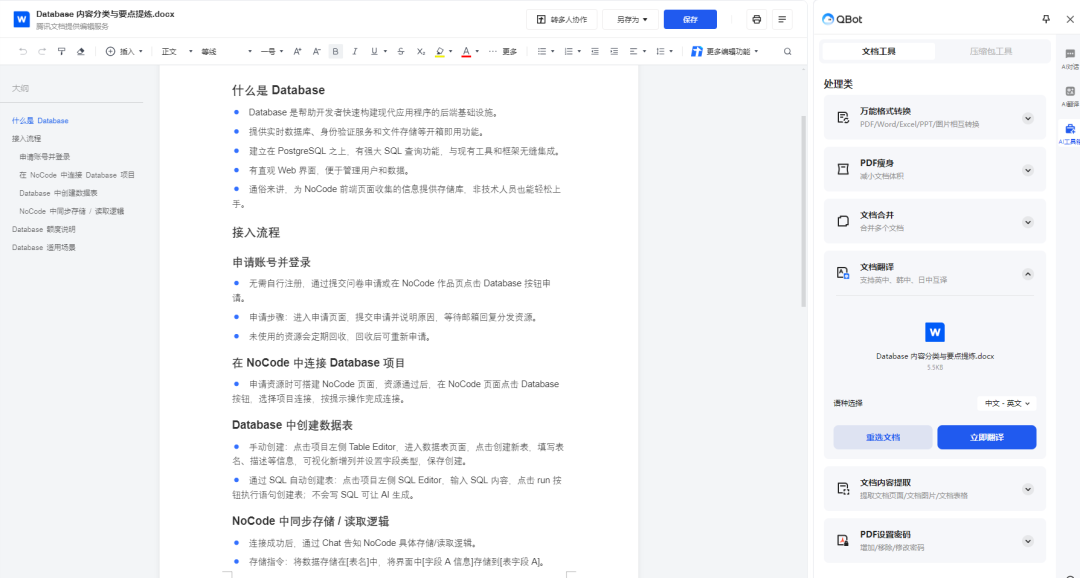Apply red font color
Image resolution: width=1080 pixels, height=578 pixels.
click(466, 51)
